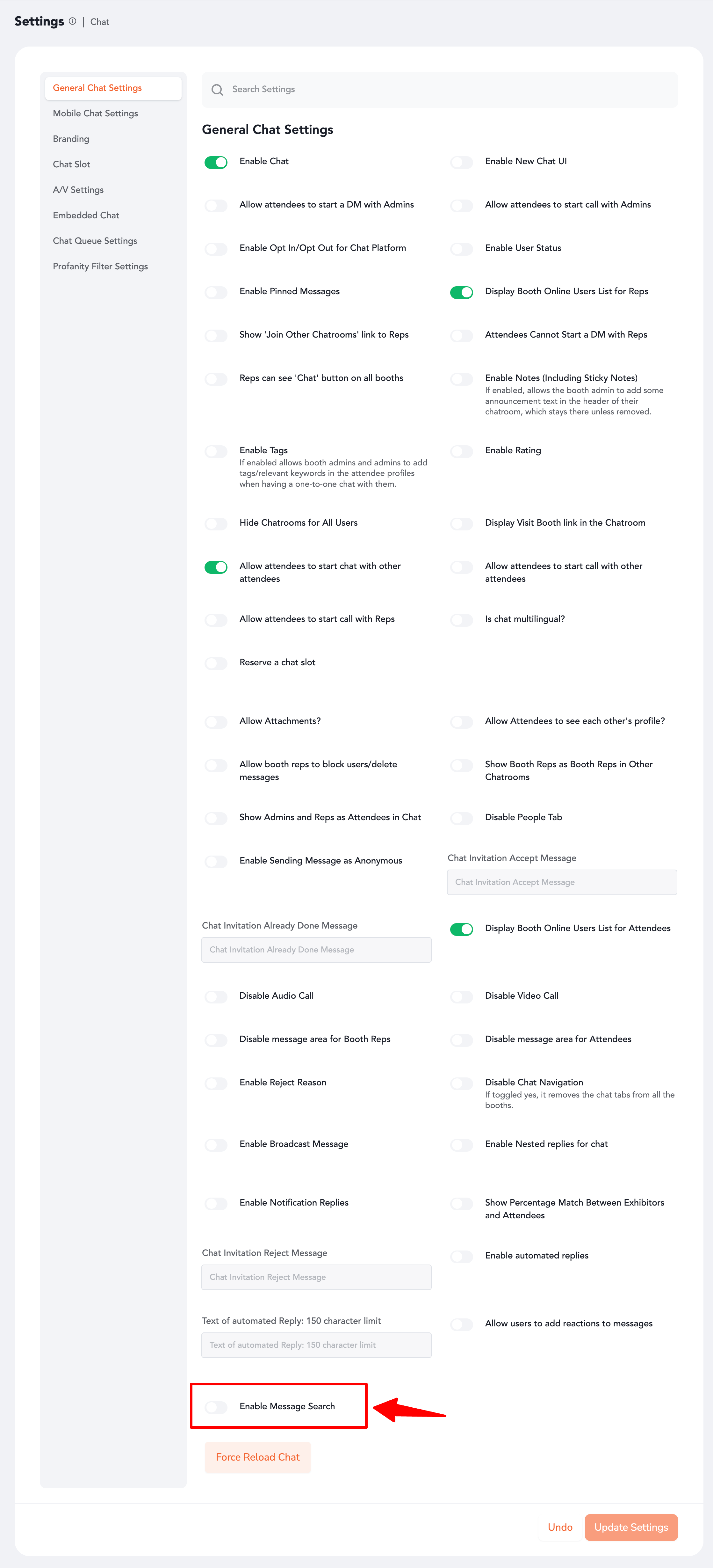Viewport: 713px width, 1568px height.
Task: Enable the Disable Video Call toggle
Action: pyautogui.click(x=461, y=996)
